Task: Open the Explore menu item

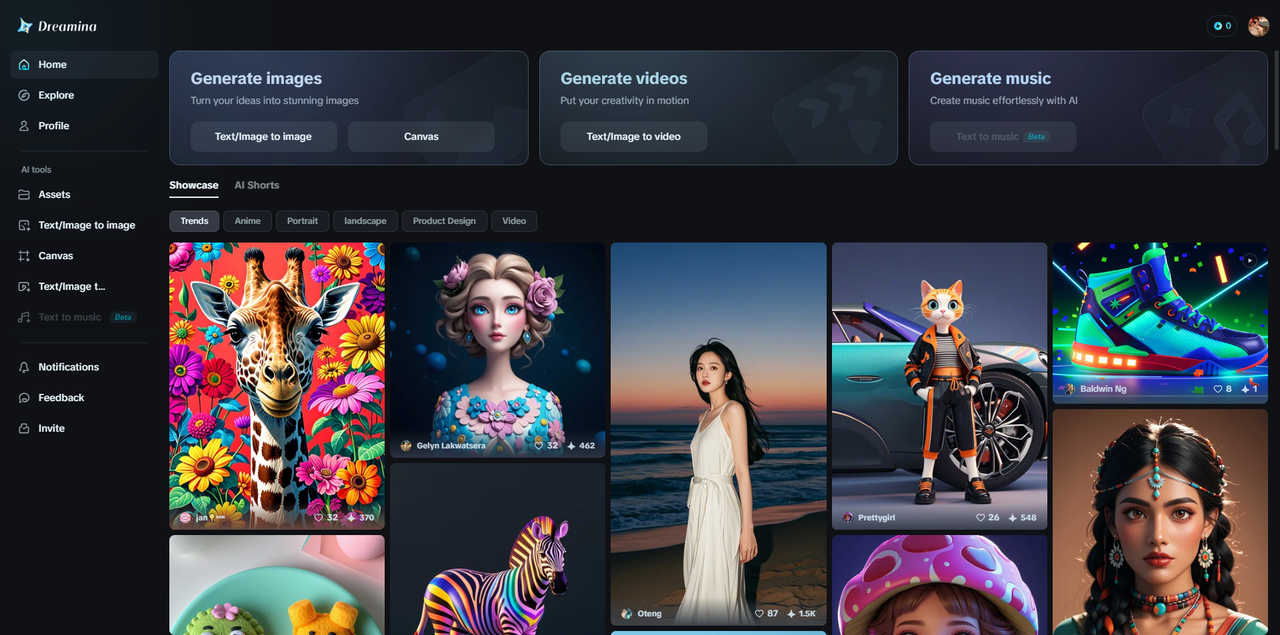Action: click(x=85, y=95)
